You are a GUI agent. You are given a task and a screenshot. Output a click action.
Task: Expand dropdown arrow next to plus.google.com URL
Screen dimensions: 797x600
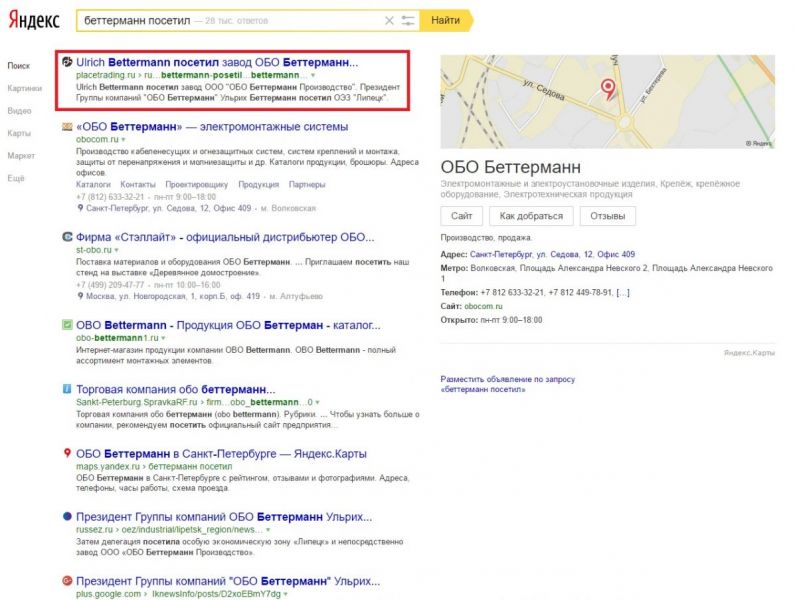286,594
